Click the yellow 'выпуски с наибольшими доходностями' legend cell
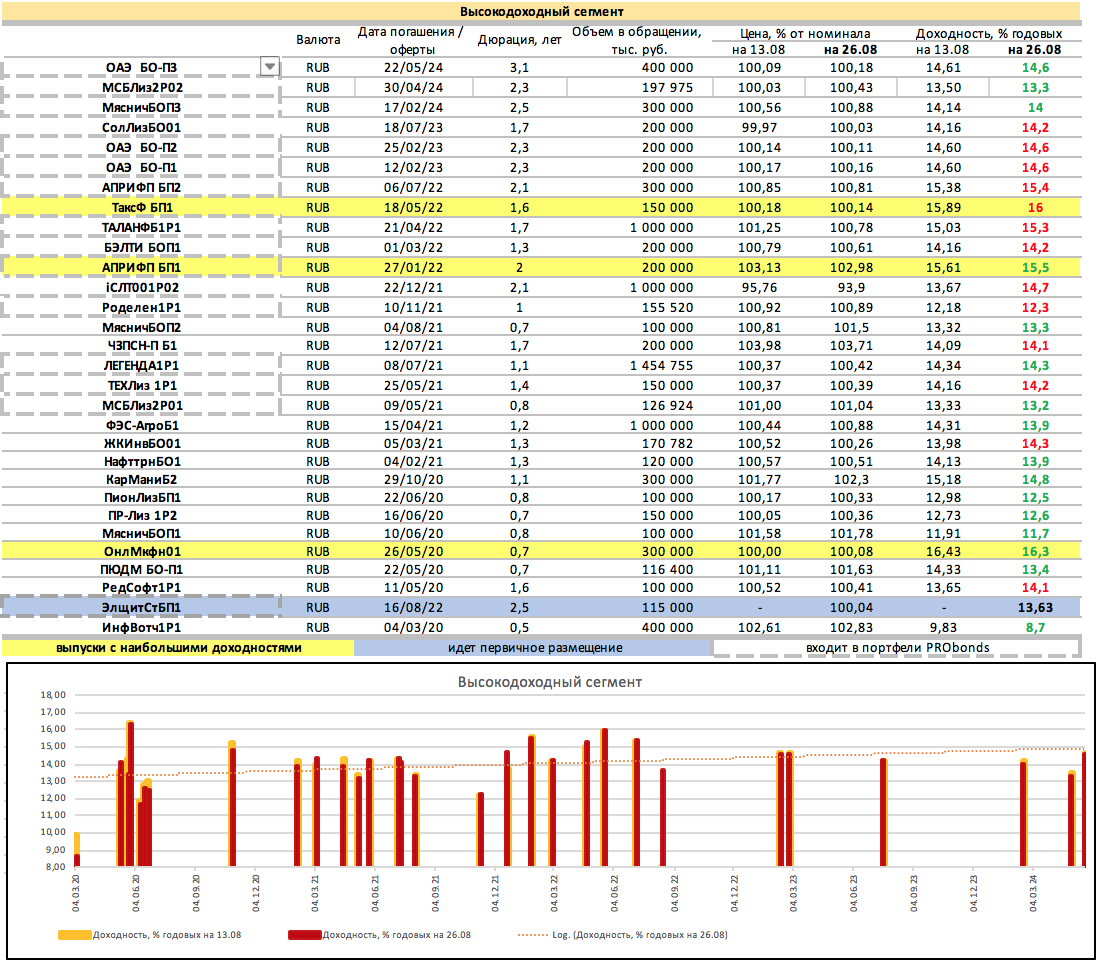The height and width of the screenshot is (962, 1100). (x=177, y=647)
